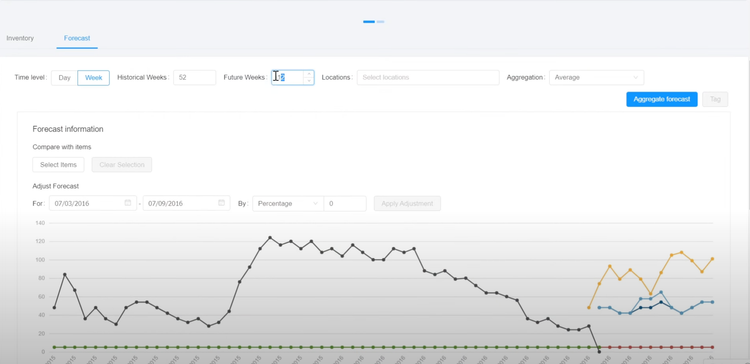Image resolution: width=750 pixels, height=364 pixels.
Task: Switch to the Forecast tab
Action: tap(77, 38)
